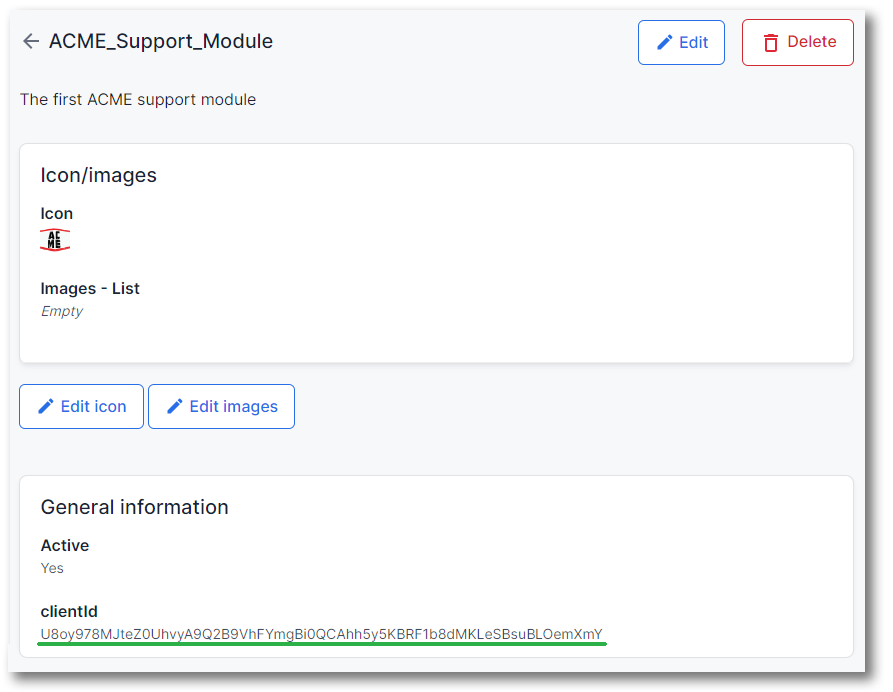Click the Active field label
The width and height of the screenshot is (893, 692).
tap(65, 545)
